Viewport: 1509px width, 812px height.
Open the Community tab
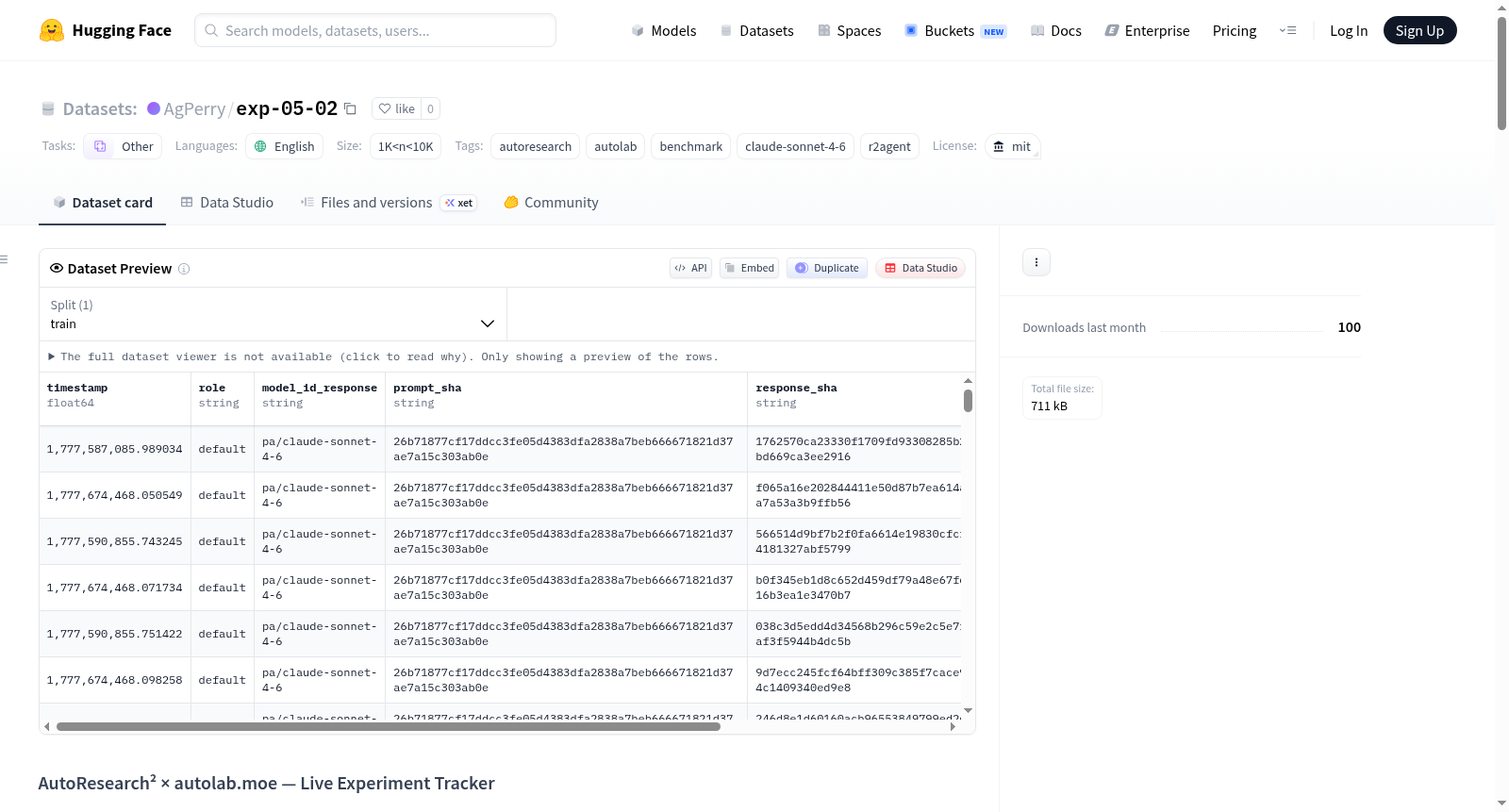tap(552, 203)
